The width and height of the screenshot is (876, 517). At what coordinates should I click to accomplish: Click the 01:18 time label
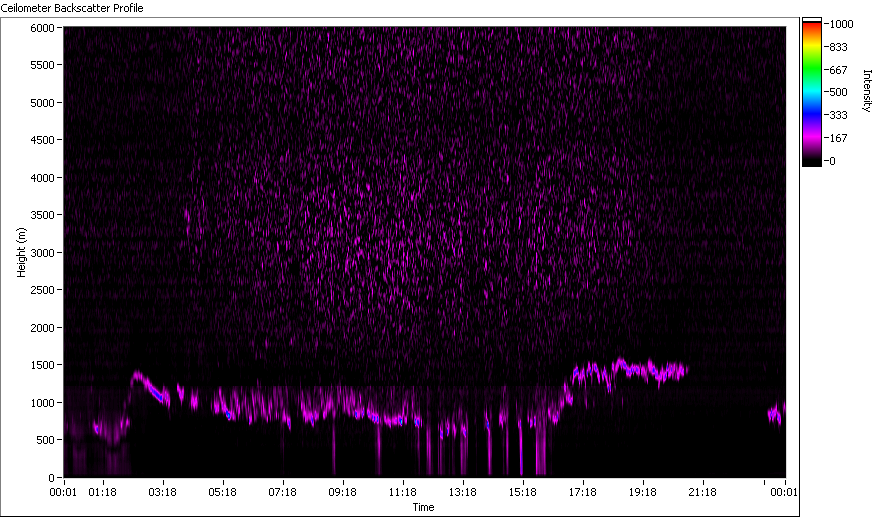tap(102, 492)
